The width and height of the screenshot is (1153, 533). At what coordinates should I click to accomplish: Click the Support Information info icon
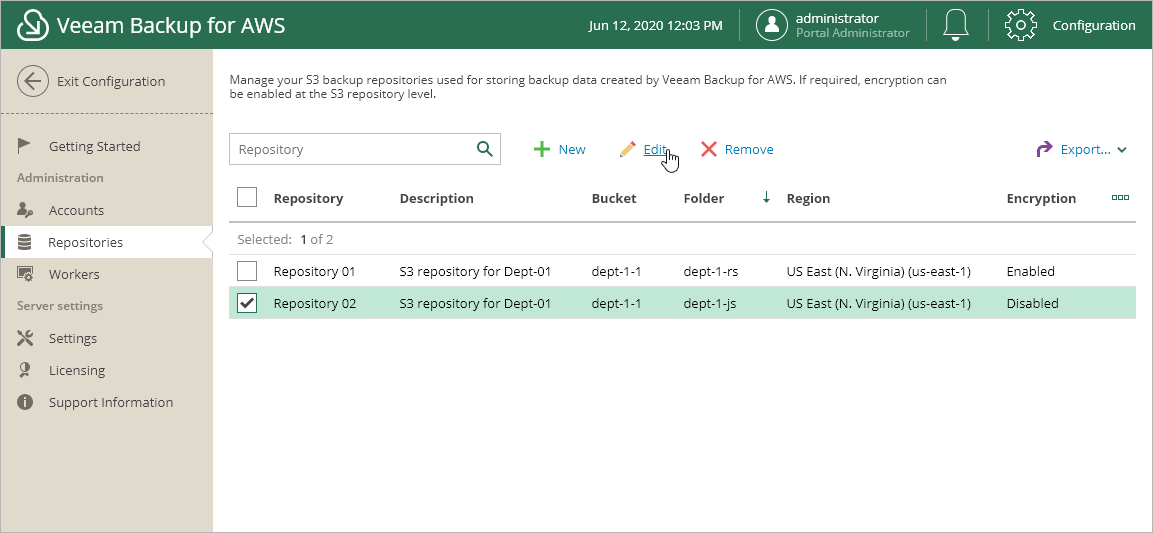pos(25,402)
